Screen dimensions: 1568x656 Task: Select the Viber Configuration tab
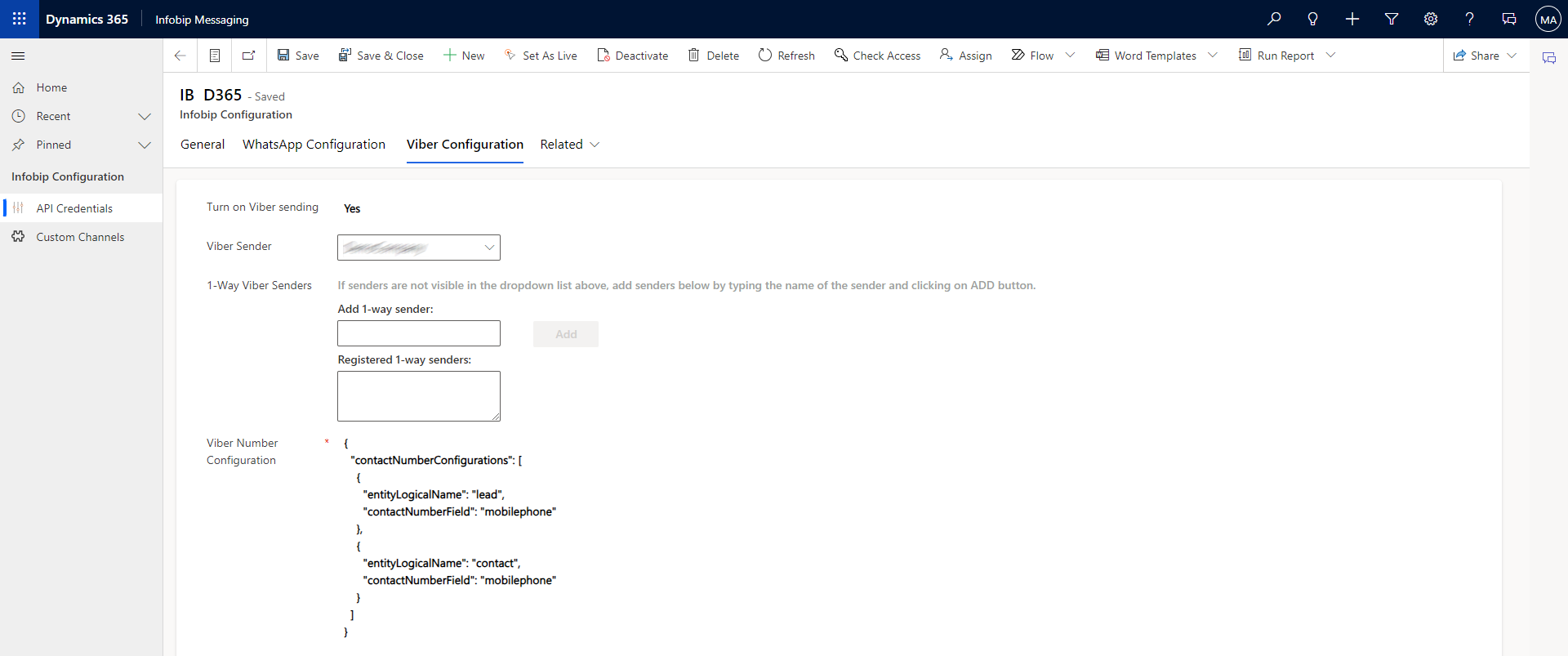[465, 145]
